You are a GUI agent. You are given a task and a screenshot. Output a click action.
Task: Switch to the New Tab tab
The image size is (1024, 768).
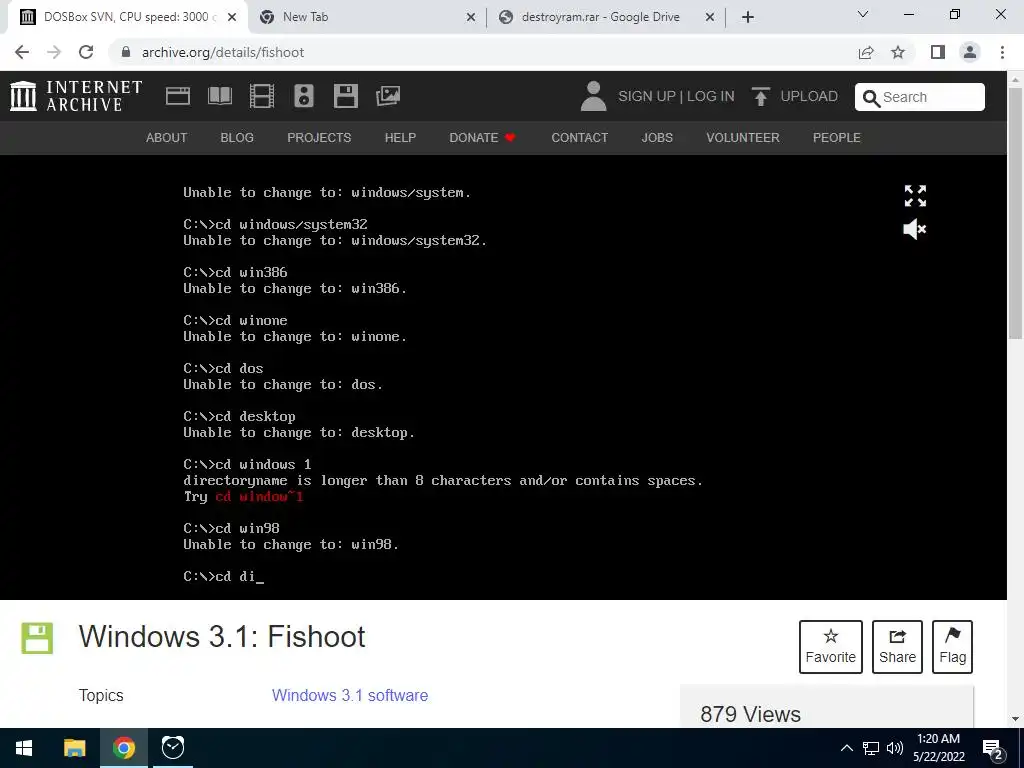pyautogui.click(x=368, y=18)
